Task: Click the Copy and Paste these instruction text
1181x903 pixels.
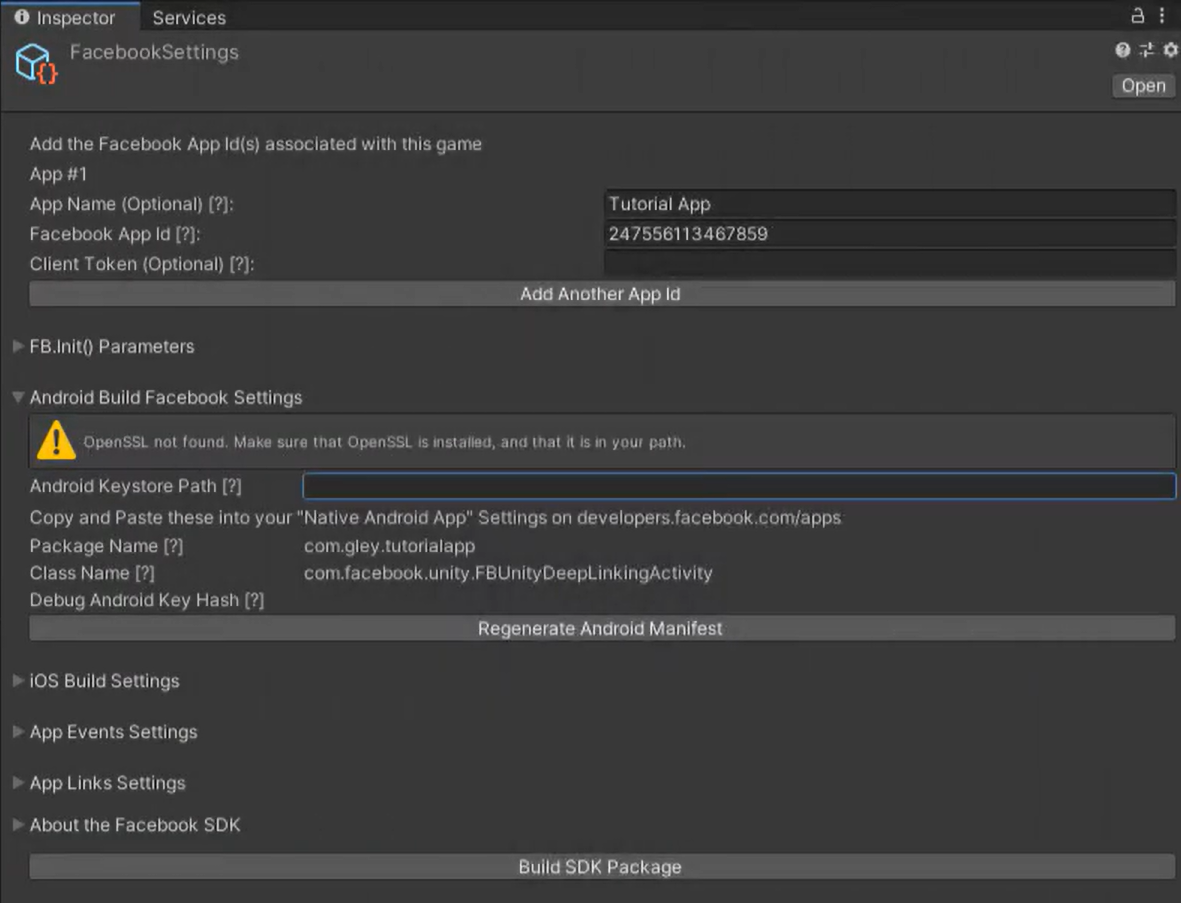Action: point(435,517)
